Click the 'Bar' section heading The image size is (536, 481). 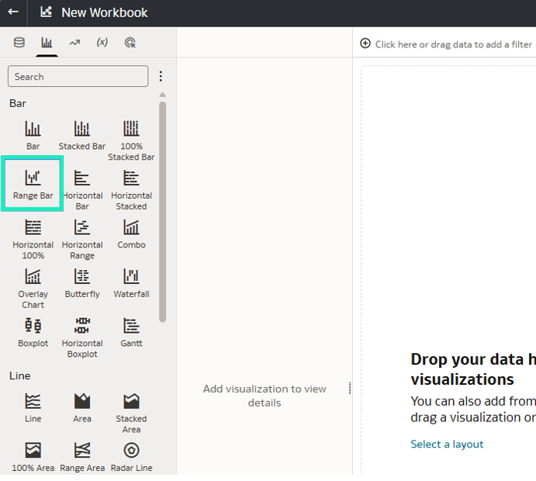pos(17,103)
